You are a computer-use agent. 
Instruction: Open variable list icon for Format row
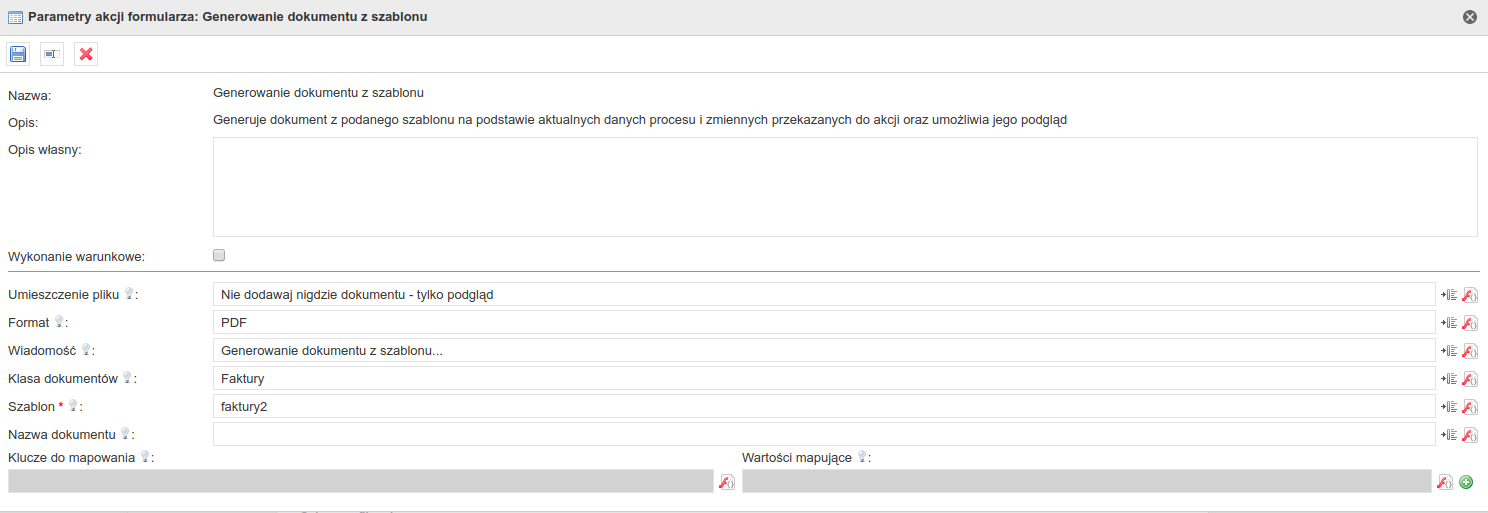(1448, 323)
